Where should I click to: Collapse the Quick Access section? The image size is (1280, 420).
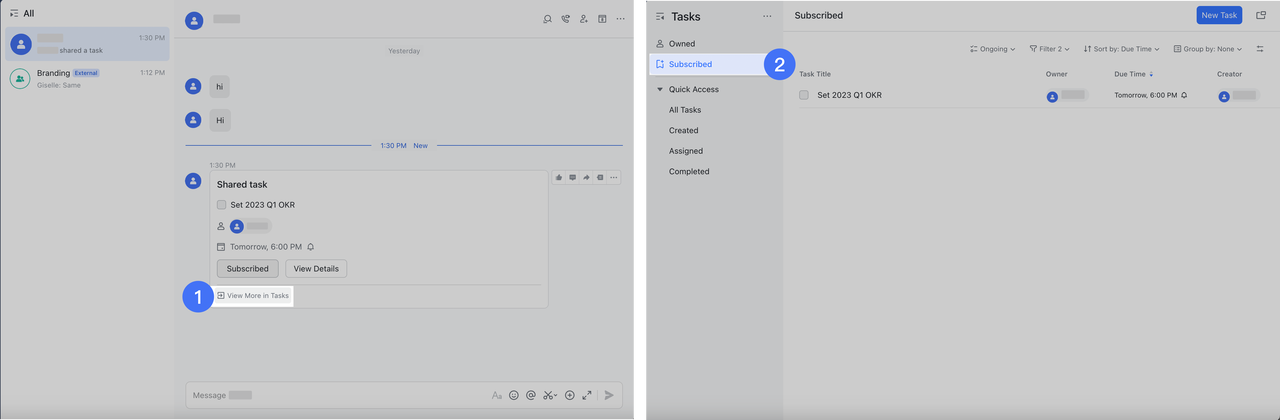(660, 90)
